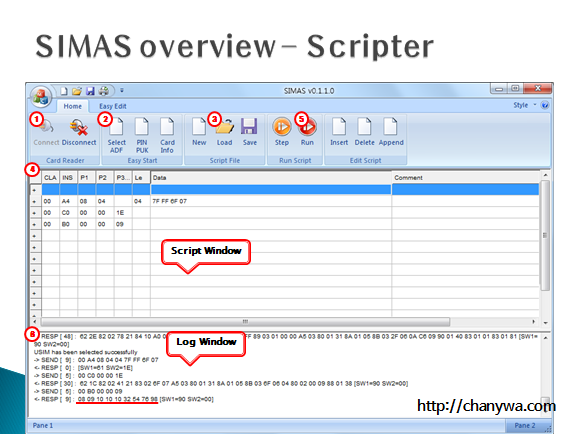Maximize the SIMAS window
This screenshot has height=434, width=580.
click(515, 89)
